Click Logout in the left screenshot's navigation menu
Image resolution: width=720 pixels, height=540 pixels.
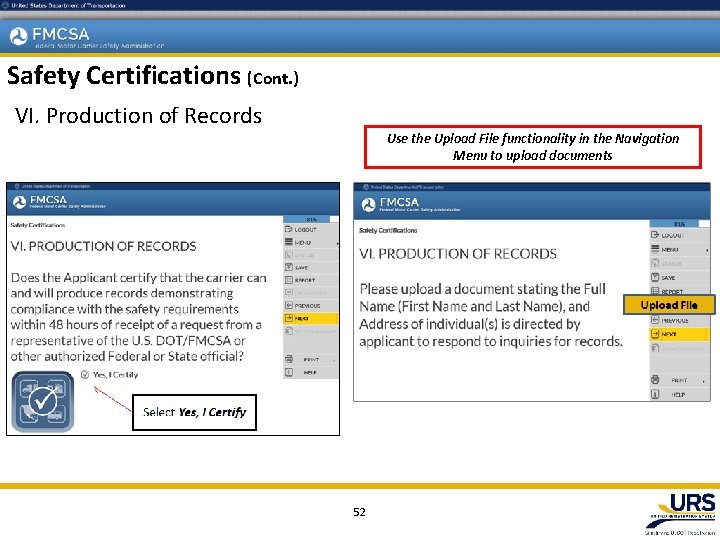point(311,230)
